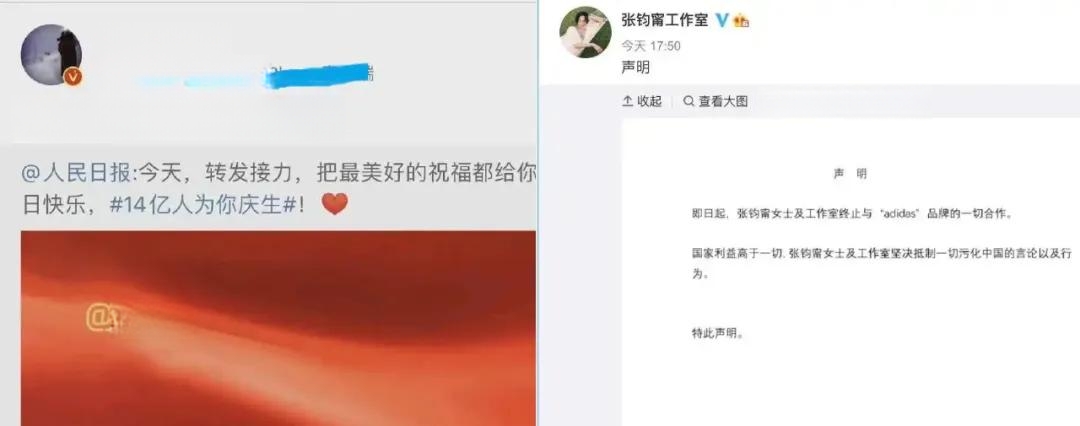Click the 声明 post caption text
1080x426 pixels.
[x=635, y=68]
